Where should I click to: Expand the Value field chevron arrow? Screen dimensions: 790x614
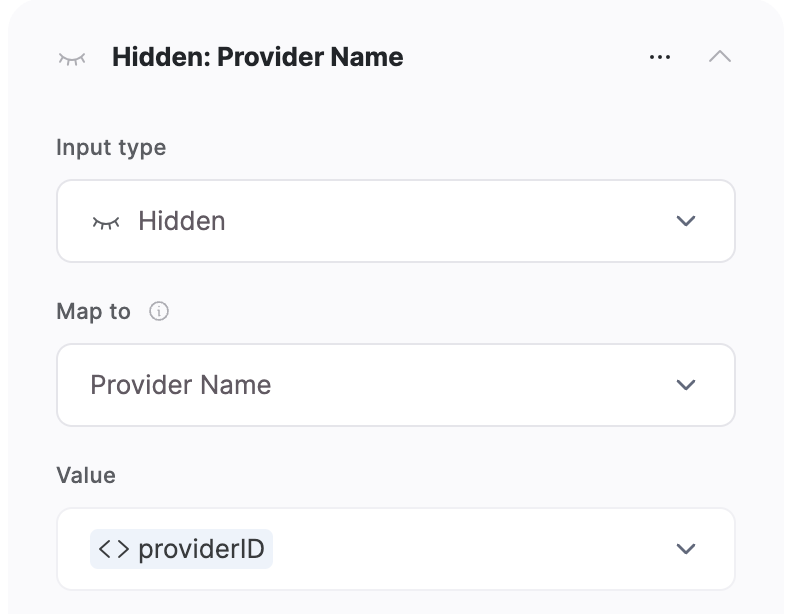coord(685,549)
